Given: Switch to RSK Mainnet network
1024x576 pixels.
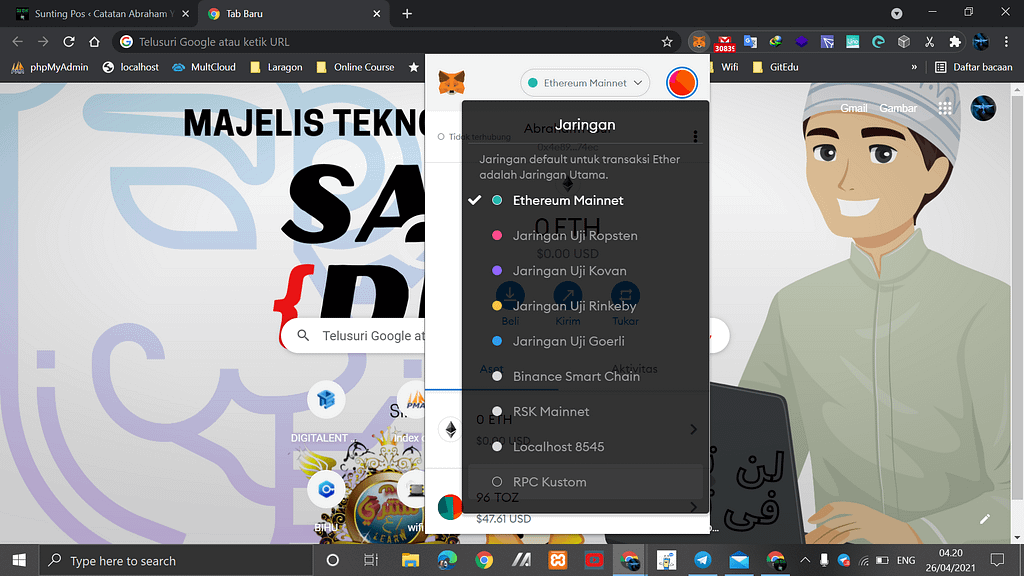Looking at the screenshot, I should coord(585,411).
